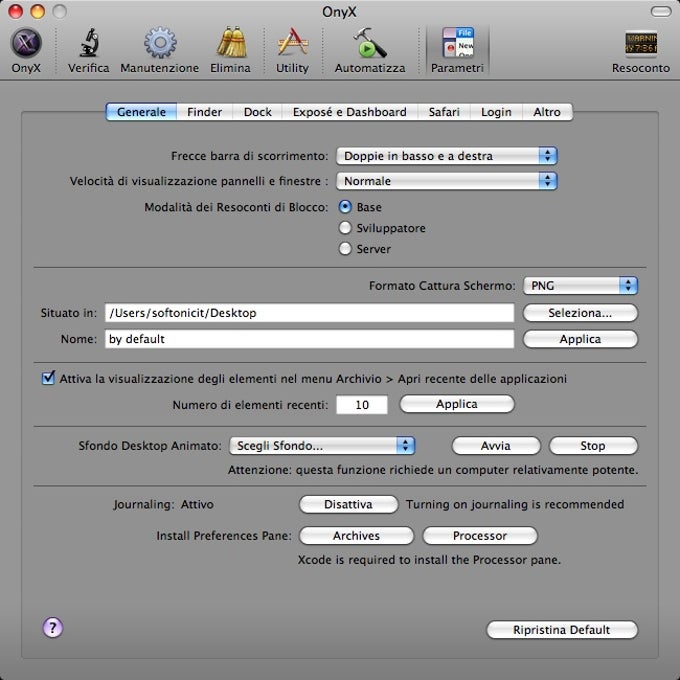Image resolution: width=680 pixels, height=680 pixels.
Task: Select the Server radio button
Action: coord(345,248)
